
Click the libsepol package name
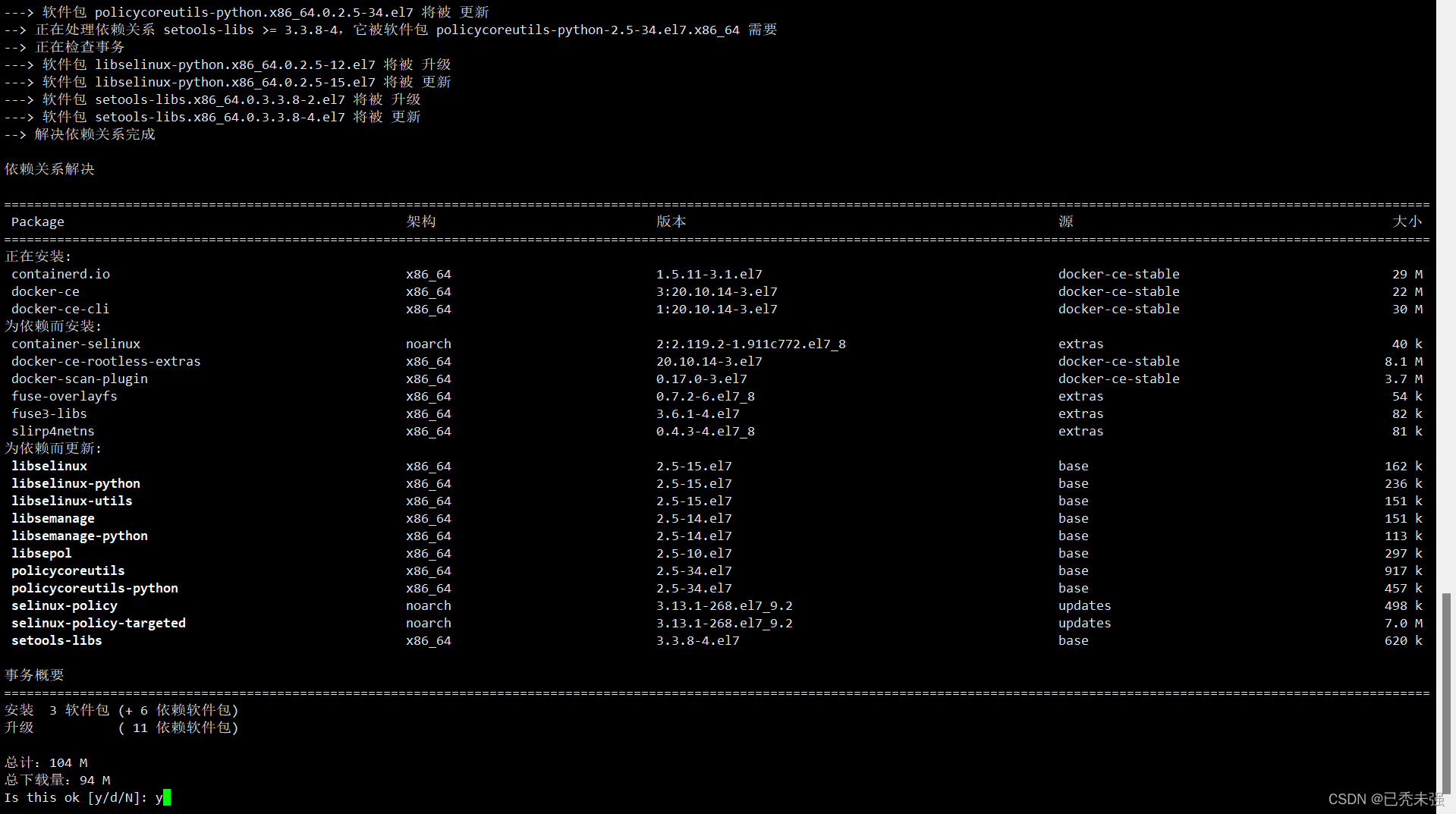tap(42, 553)
